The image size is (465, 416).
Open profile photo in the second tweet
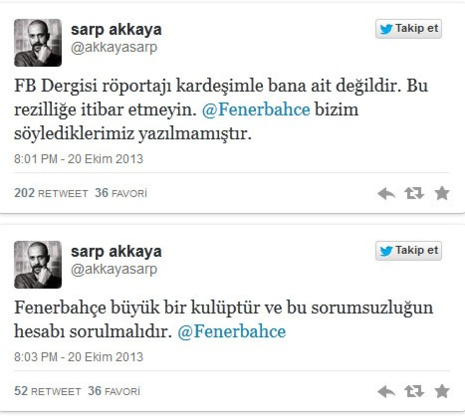(x=38, y=265)
